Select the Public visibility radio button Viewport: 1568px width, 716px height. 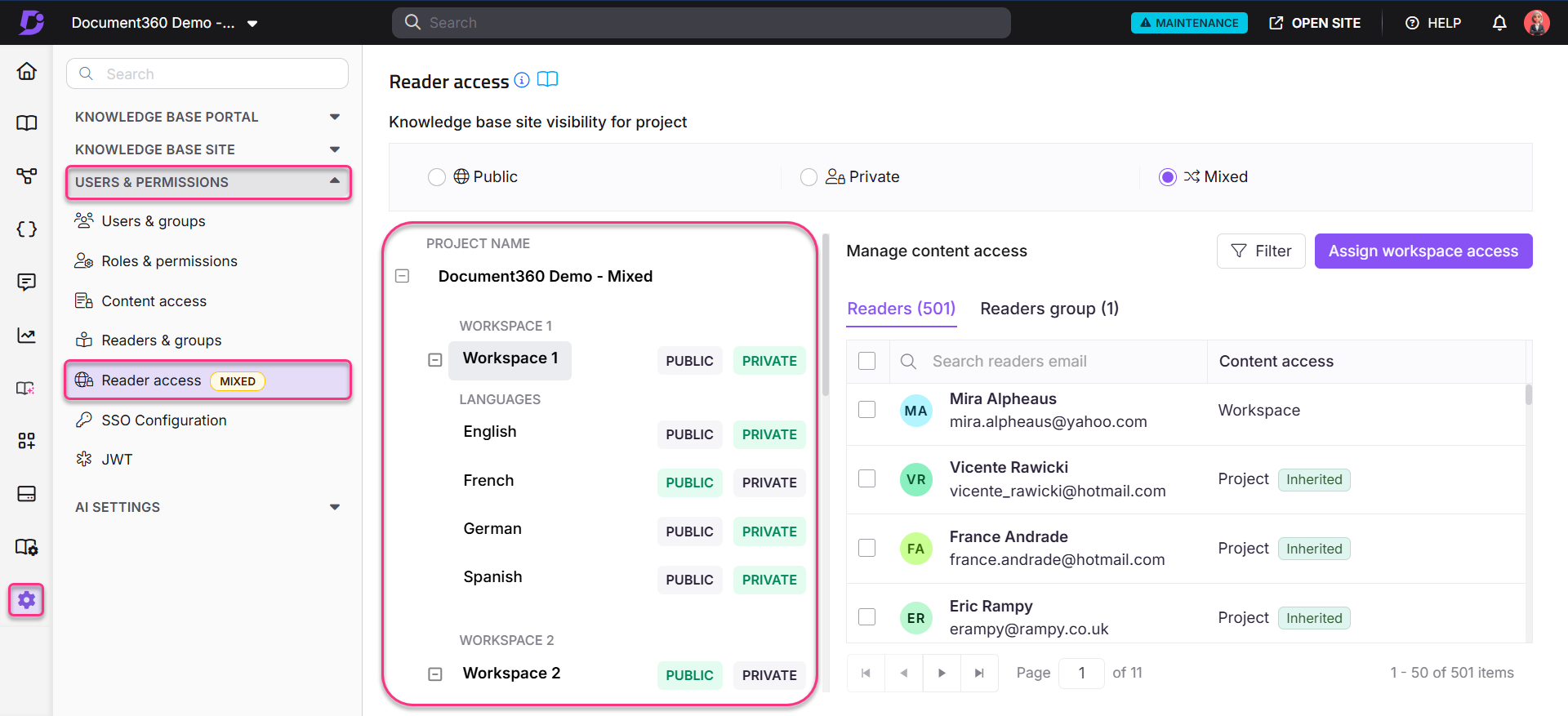click(437, 177)
